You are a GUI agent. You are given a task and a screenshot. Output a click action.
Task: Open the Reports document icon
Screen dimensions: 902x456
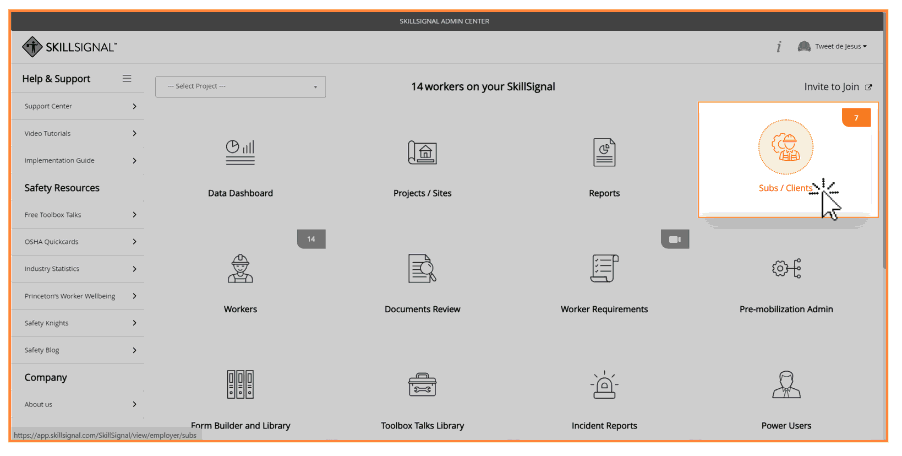604,152
